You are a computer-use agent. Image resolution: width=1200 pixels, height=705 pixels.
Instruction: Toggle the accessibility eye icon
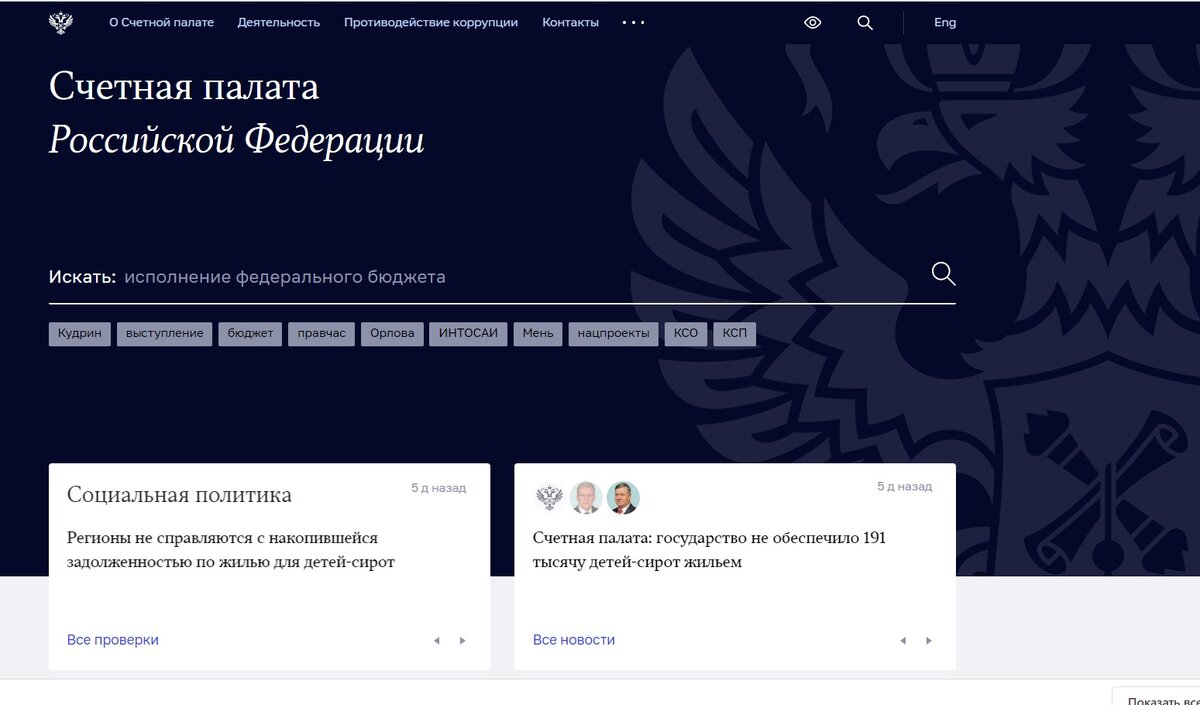pos(813,22)
